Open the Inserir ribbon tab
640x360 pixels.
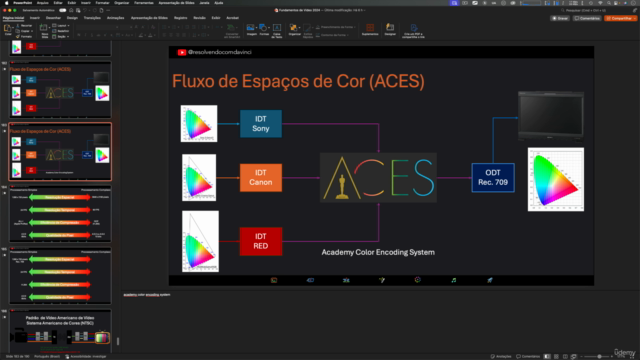click(x=35, y=18)
